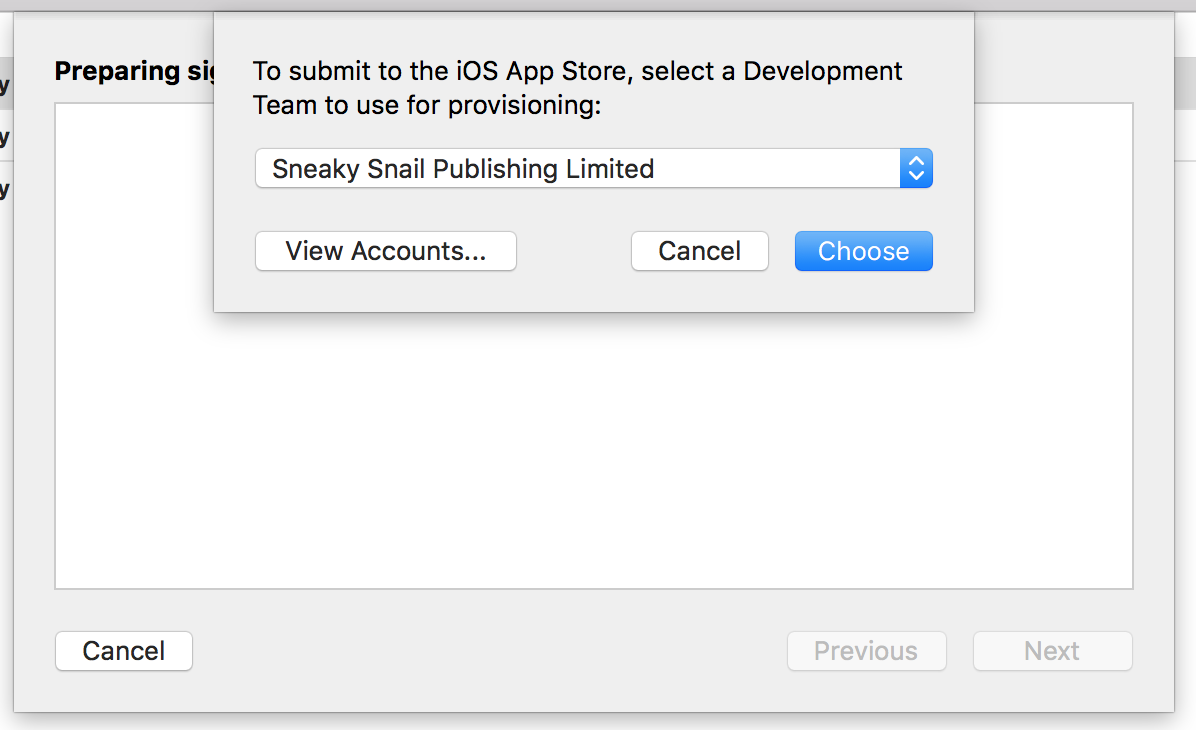Click the third partially hidden row at left edge
Image resolution: width=1196 pixels, height=730 pixels.
click(x=5, y=188)
